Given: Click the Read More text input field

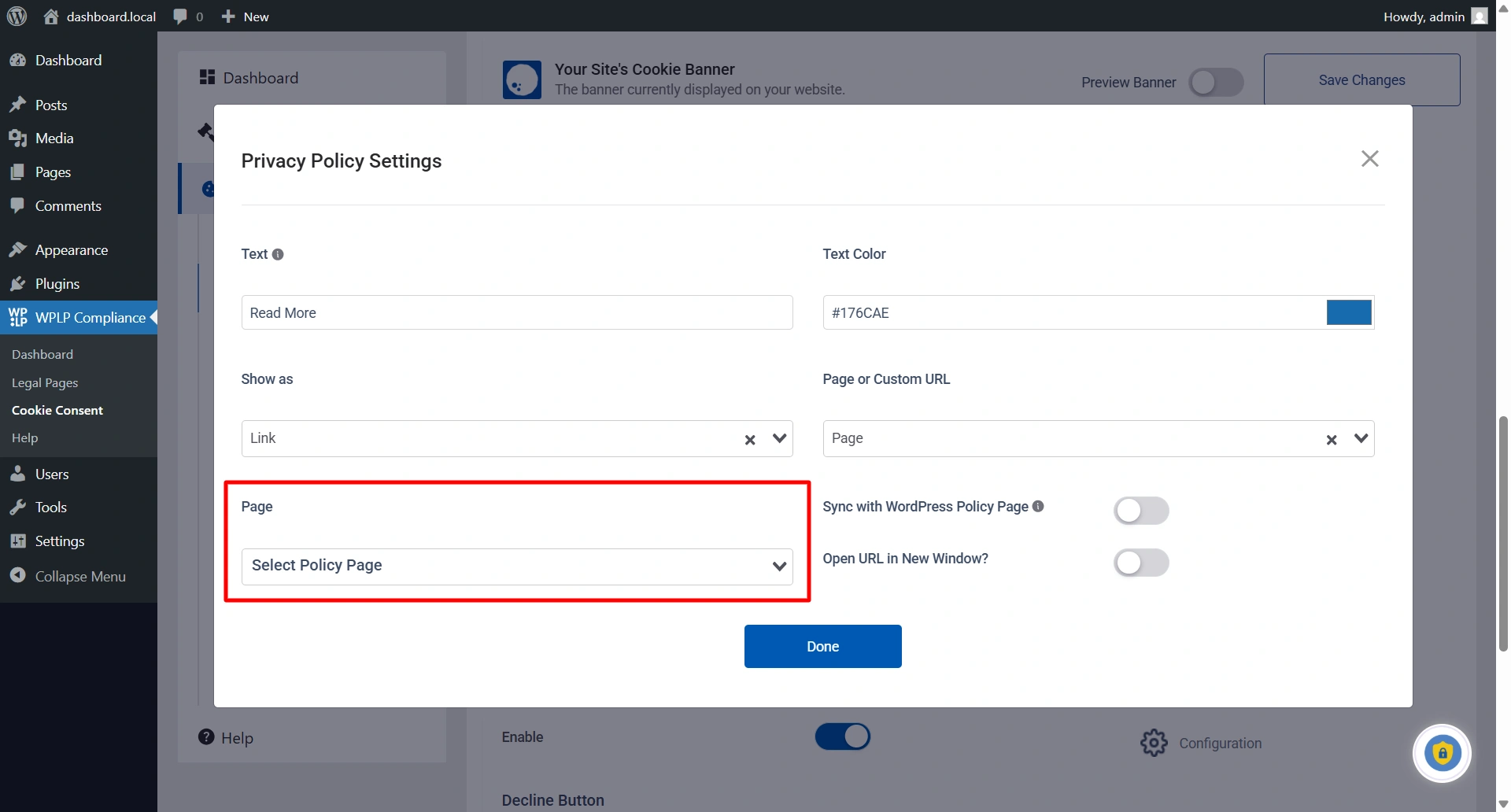Looking at the screenshot, I should coord(516,312).
